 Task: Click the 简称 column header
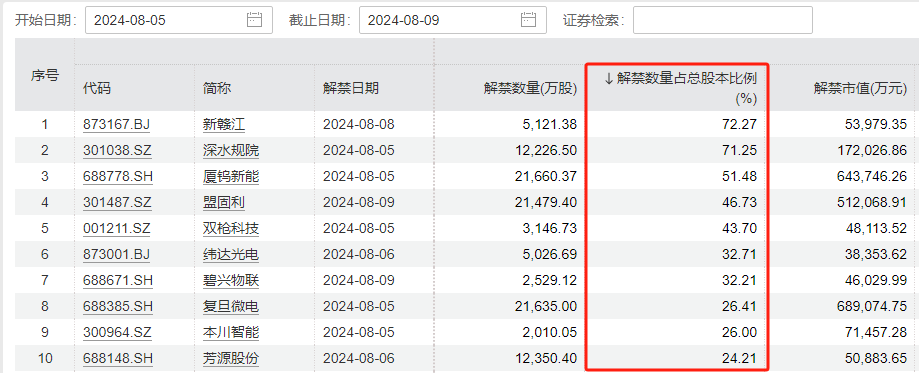(x=217, y=89)
